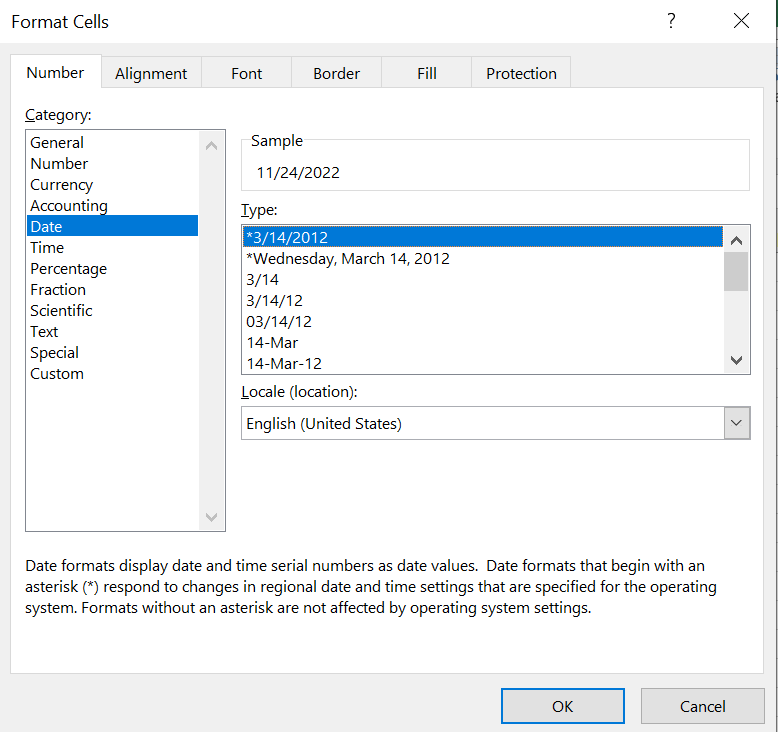Select the Custom category
This screenshot has width=778, height=732.
point(57,374)
